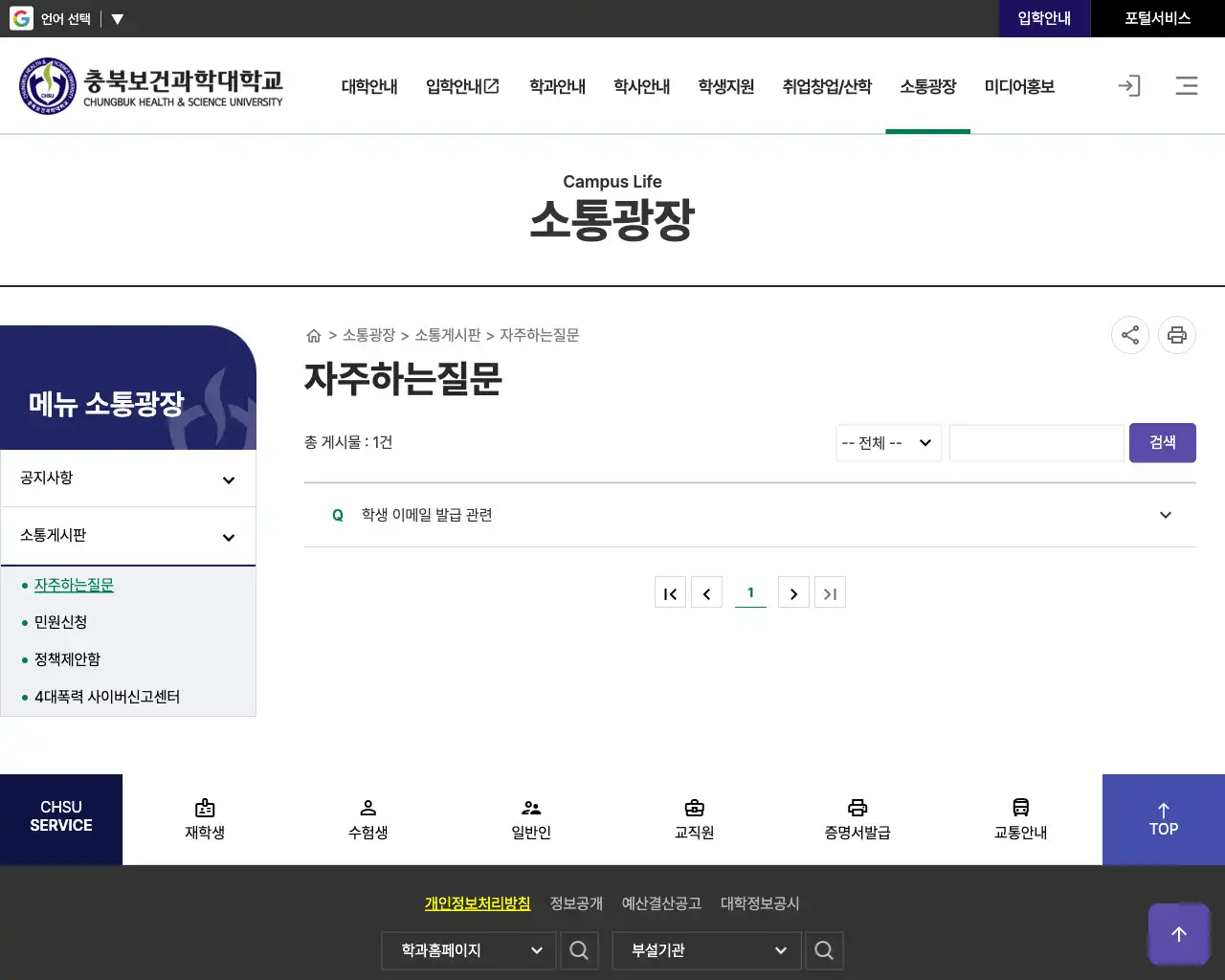Click the purple scroll-up arrow button

1178,934
